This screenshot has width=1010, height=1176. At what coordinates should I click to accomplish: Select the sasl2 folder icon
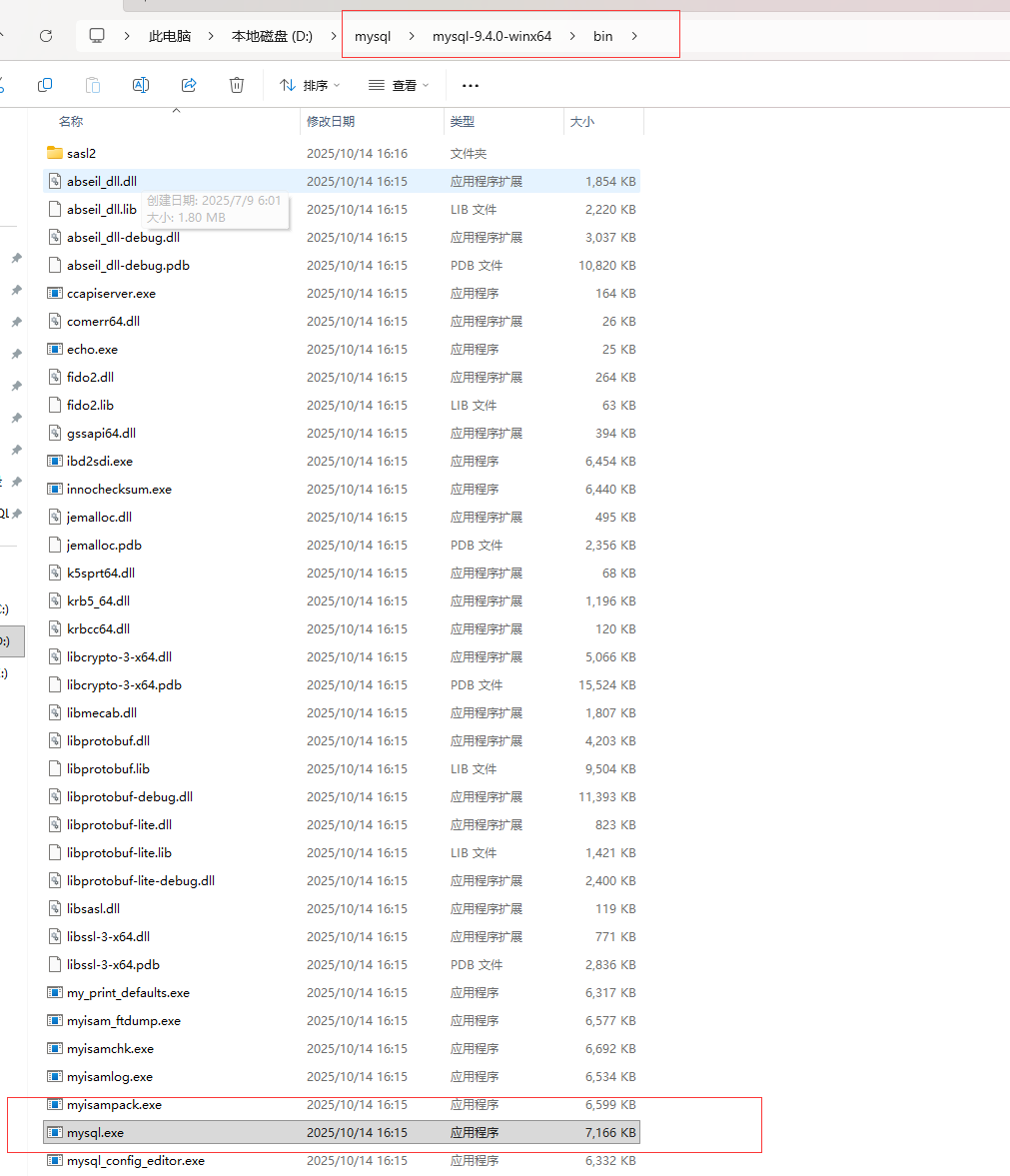point(55,153)
